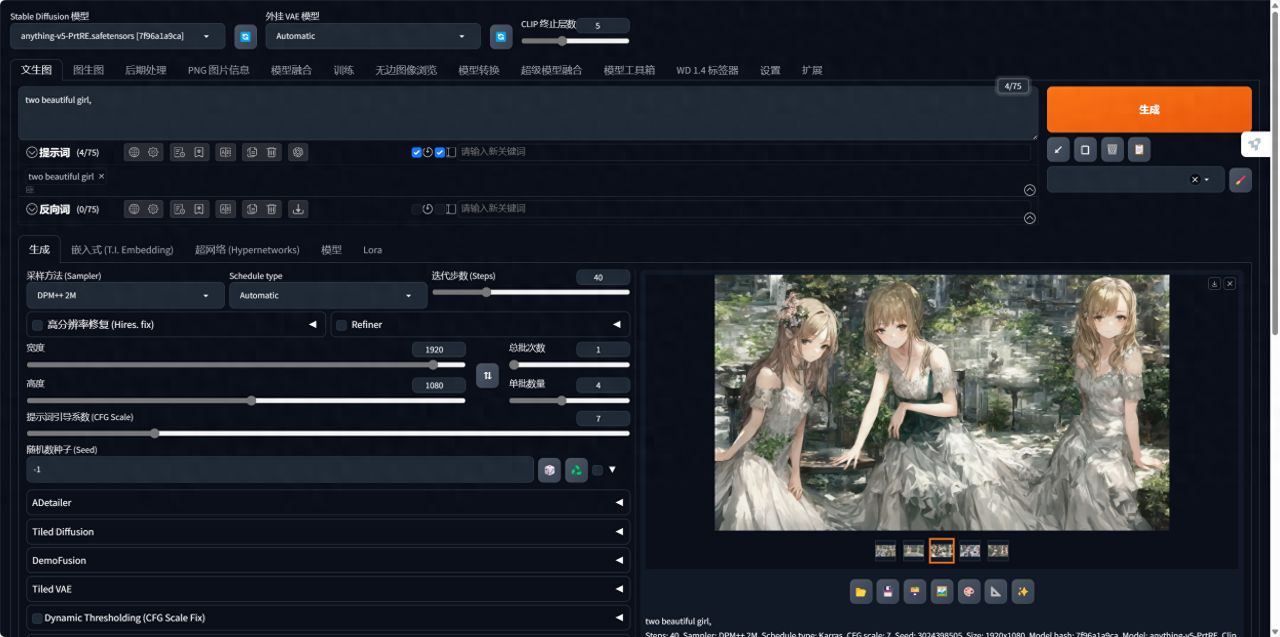Click the paintbrush edit styles icon
The height and width of the screenshot is (637, 1280).
point(1240,180)
